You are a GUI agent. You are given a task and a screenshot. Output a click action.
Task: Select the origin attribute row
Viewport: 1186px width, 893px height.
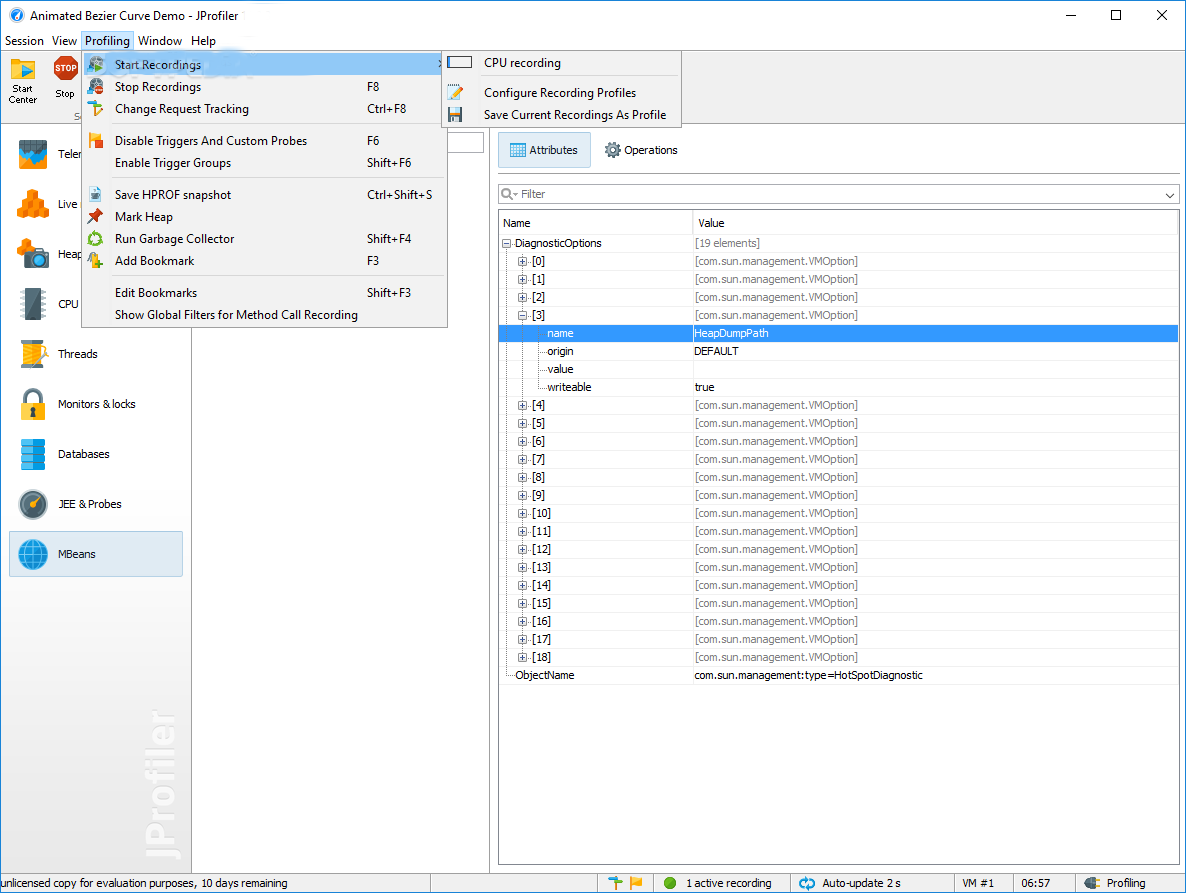[838, 351]
